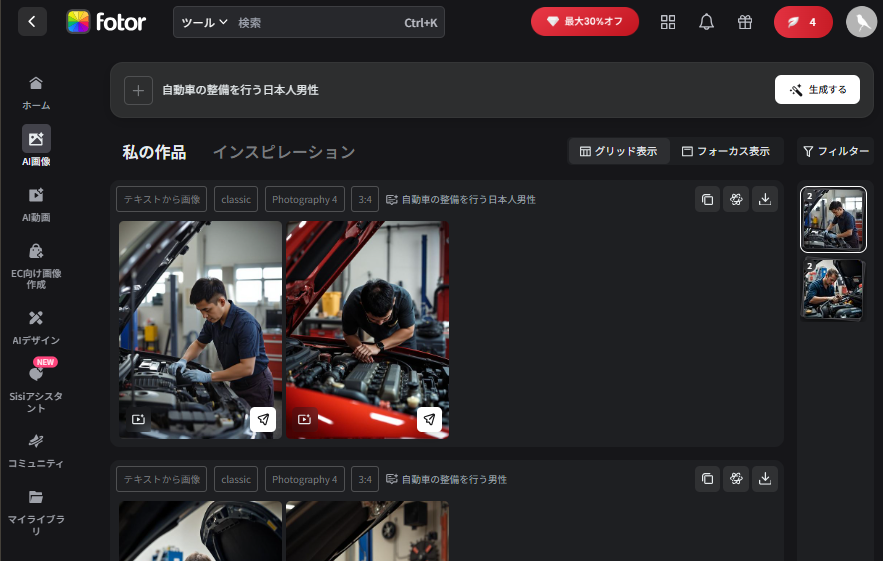Copy the first prompt with copy icon
This screenshot has width=883, height=561.
(707, 199)
